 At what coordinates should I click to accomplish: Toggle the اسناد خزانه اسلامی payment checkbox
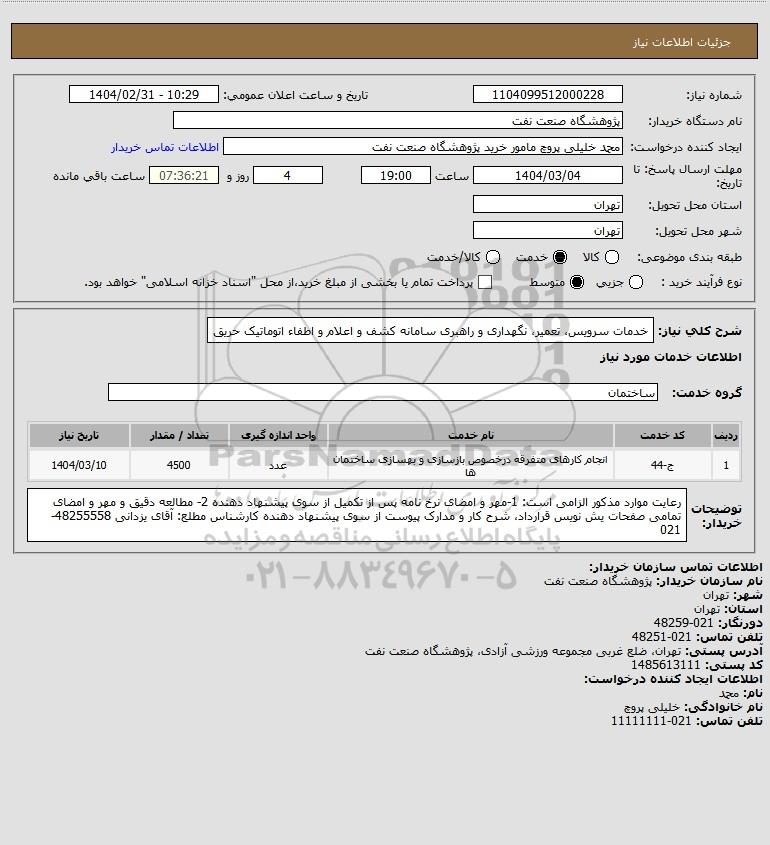pos(485,282)
